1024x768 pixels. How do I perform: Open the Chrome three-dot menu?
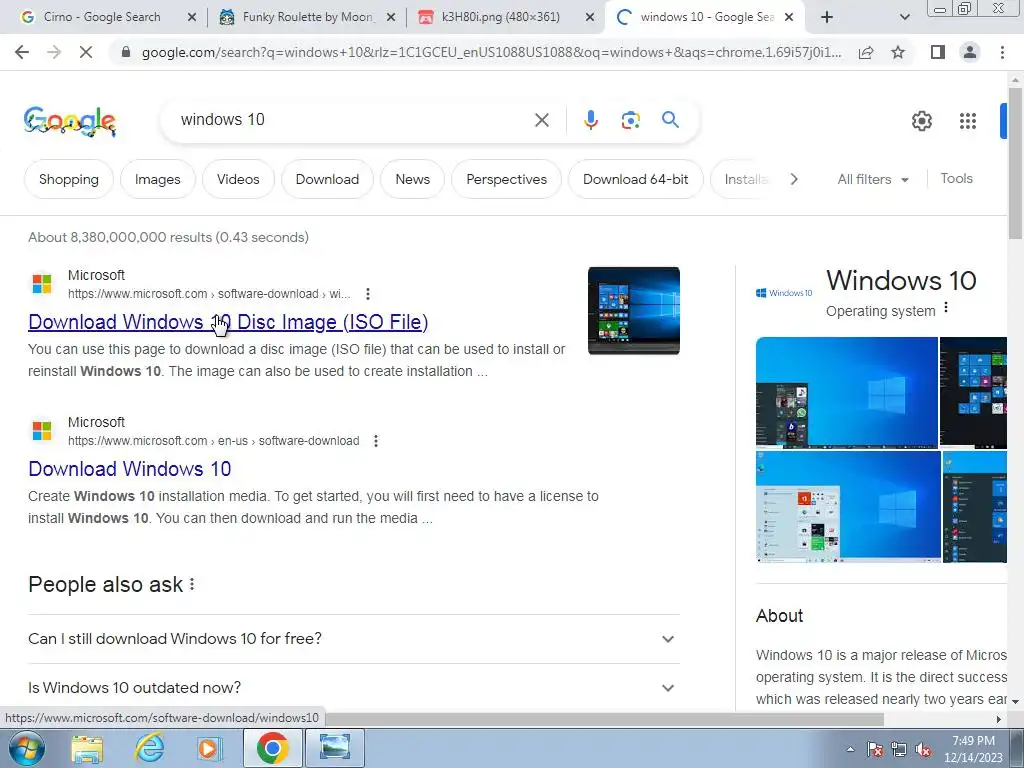(x=1002, y=52)
